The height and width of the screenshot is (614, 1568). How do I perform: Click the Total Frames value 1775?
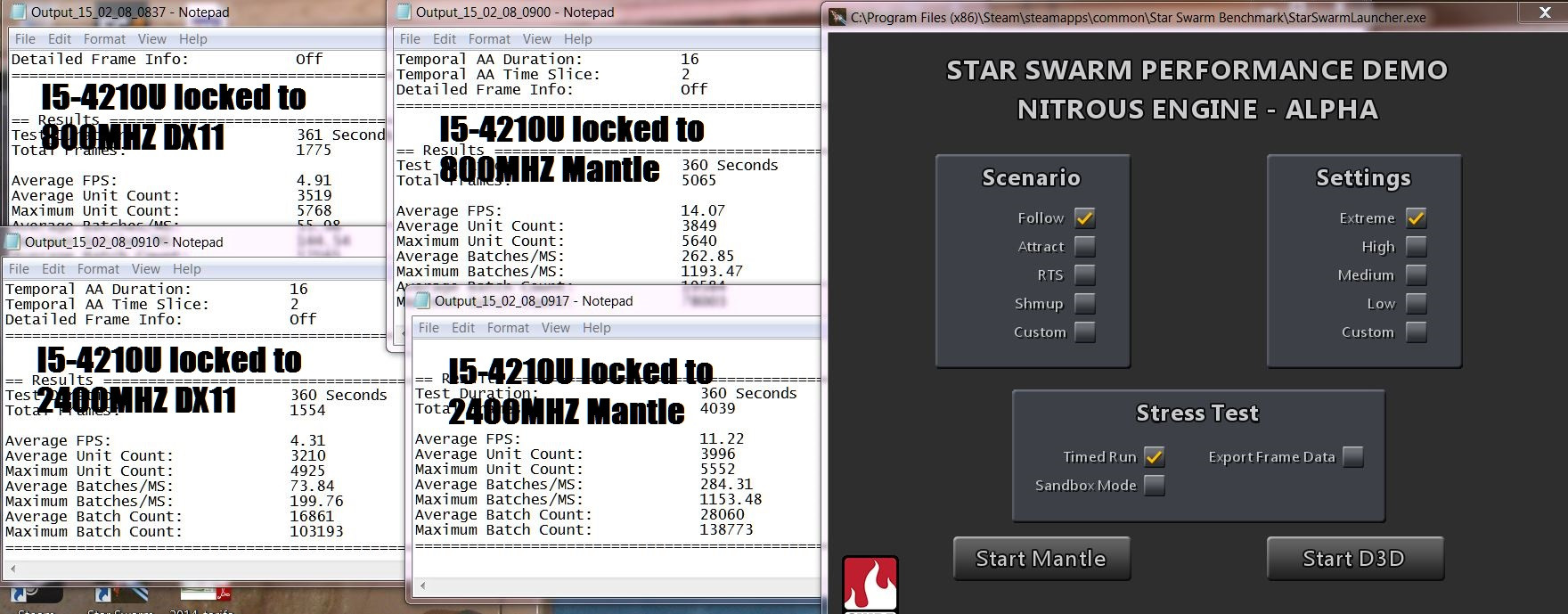click(314, 151)
